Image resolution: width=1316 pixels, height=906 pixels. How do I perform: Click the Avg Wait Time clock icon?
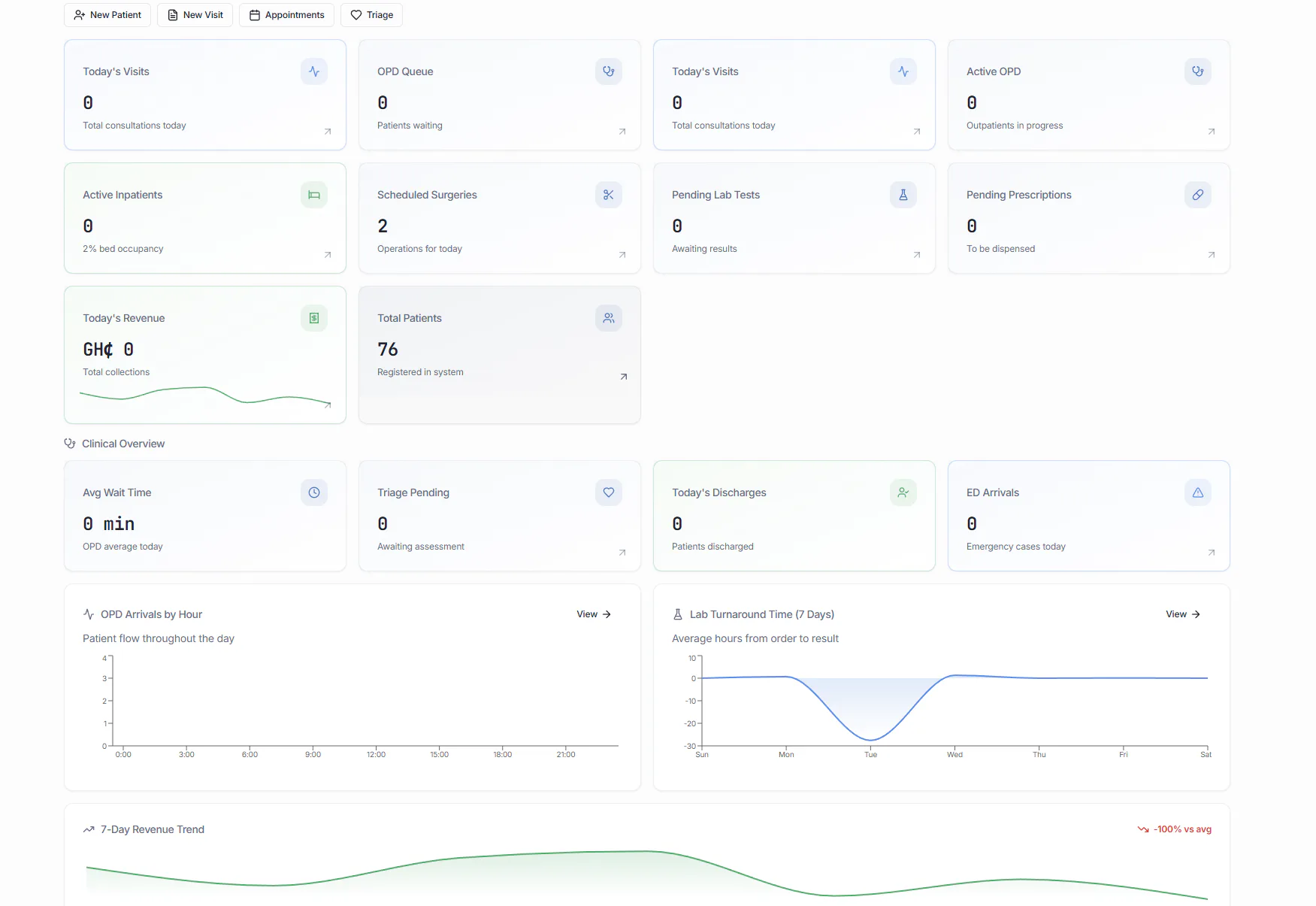coord(314,492)
